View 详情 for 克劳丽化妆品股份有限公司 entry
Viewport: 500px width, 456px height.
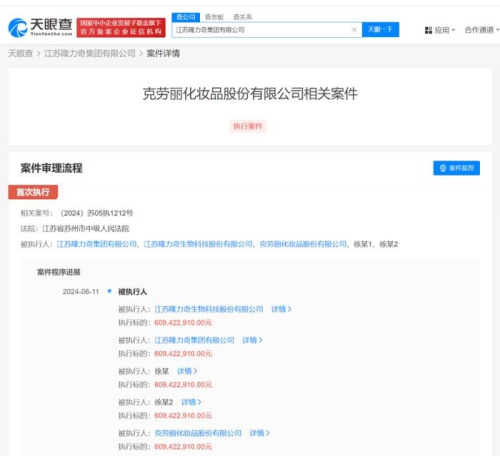coord(259,433)
